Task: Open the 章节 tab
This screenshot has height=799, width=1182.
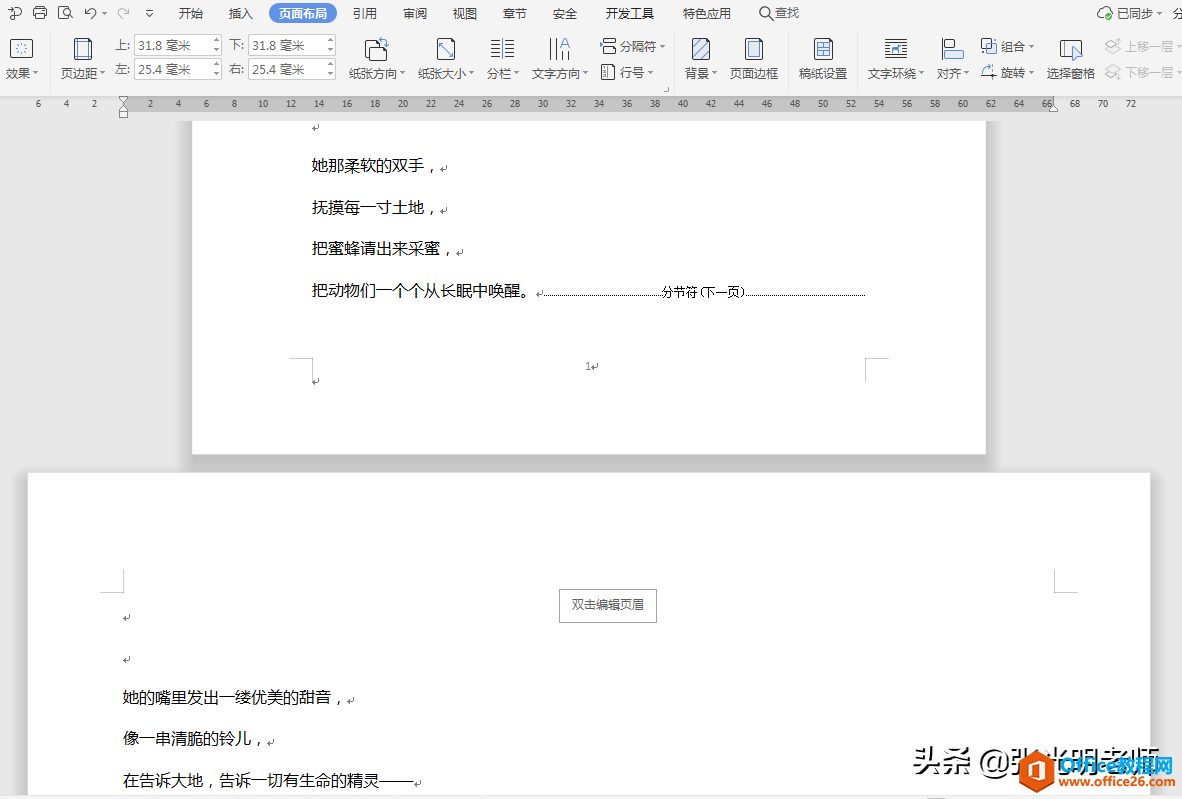Action: (x=514, y=14)
